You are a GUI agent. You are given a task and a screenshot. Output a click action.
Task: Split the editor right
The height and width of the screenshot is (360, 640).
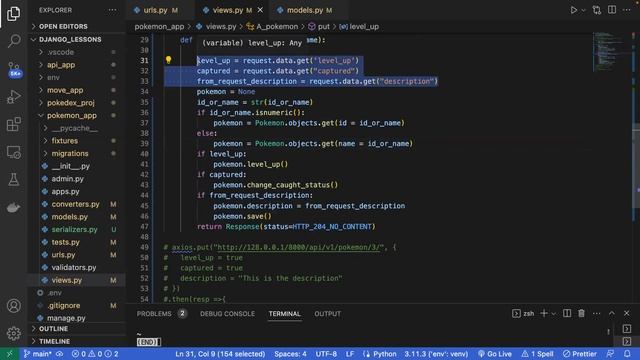pos(612,10)
